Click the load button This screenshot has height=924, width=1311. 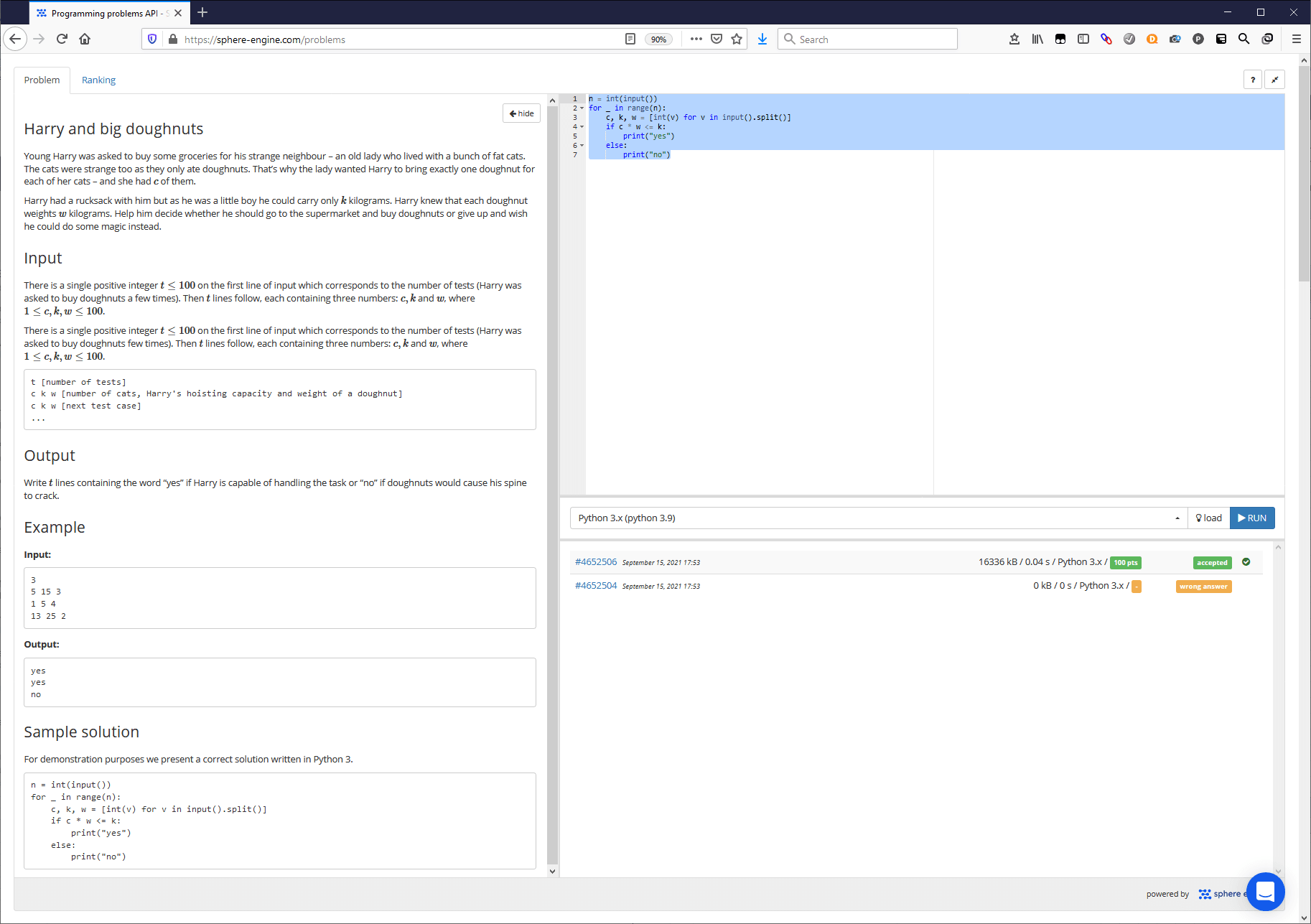point(1208,518)
